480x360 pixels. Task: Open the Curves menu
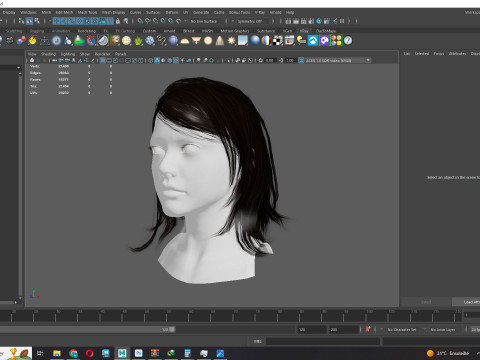(135, 12)
